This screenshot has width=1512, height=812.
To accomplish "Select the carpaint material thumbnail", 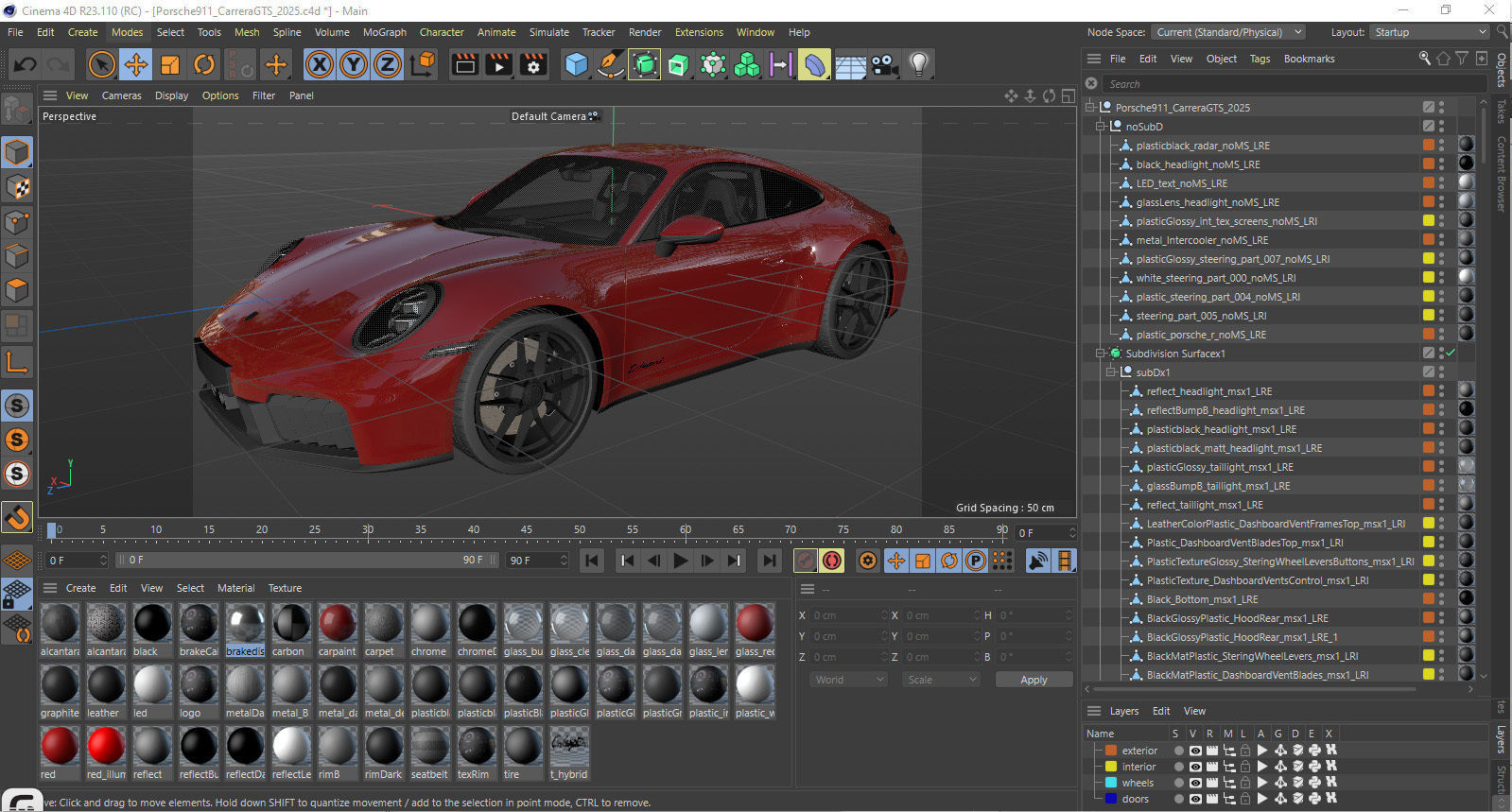I will click(337, 623).
